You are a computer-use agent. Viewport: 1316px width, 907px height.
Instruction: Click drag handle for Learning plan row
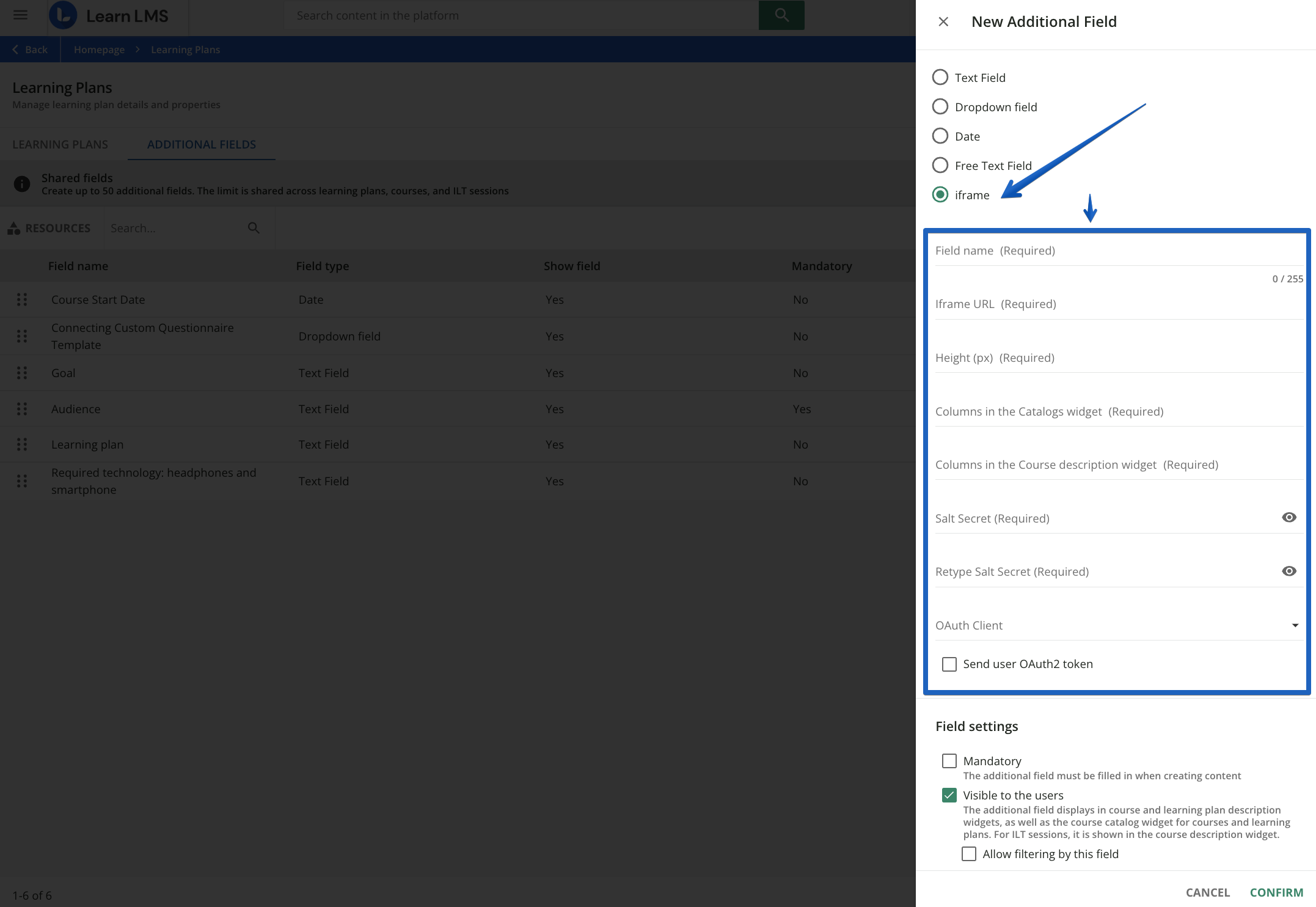tap(22, 444)
